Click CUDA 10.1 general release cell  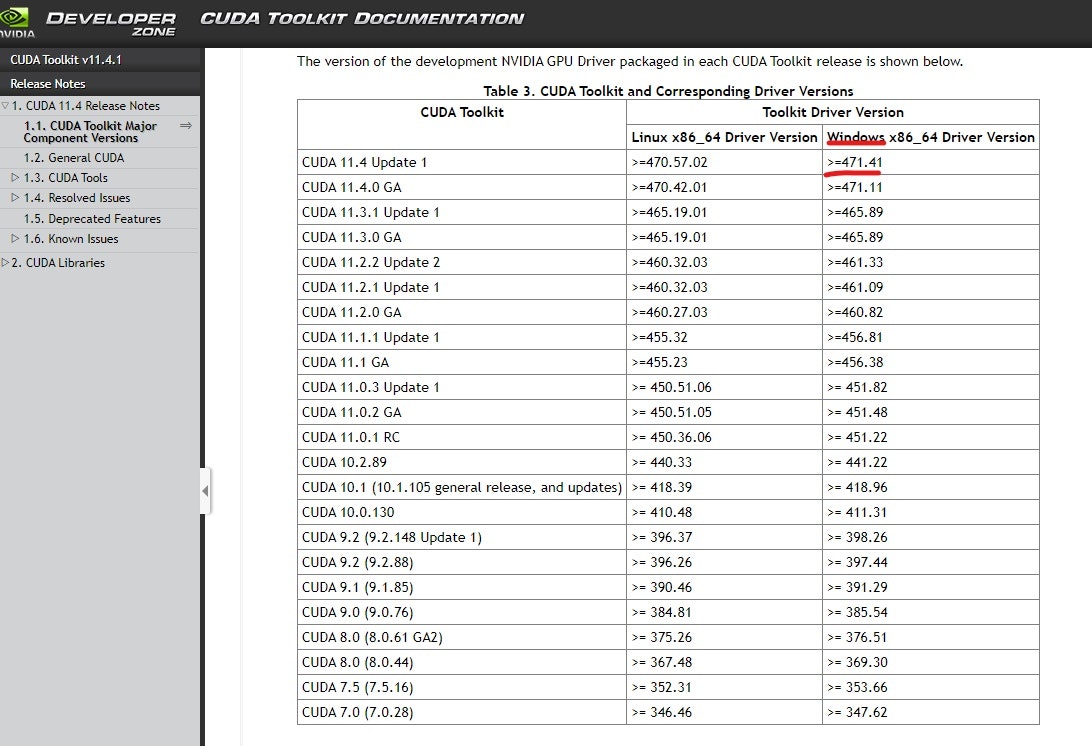click(x=462, y=488)
